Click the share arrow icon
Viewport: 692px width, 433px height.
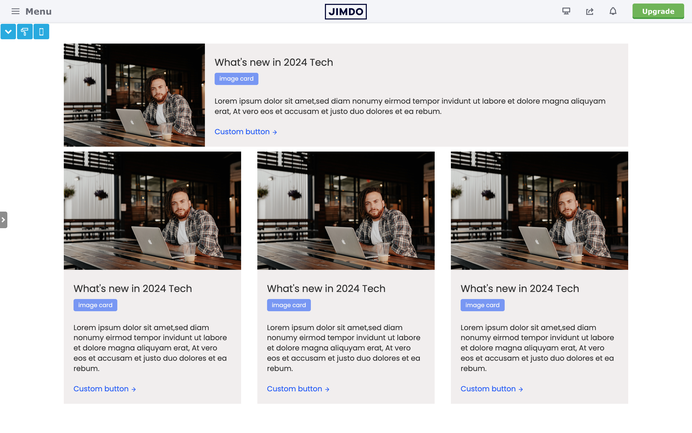pos(590,11)
